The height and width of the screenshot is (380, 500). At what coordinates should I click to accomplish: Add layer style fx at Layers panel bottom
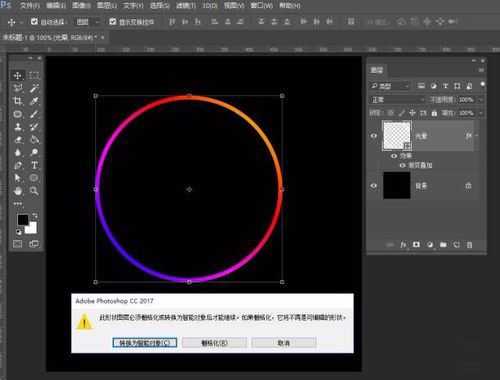point(403,245)
